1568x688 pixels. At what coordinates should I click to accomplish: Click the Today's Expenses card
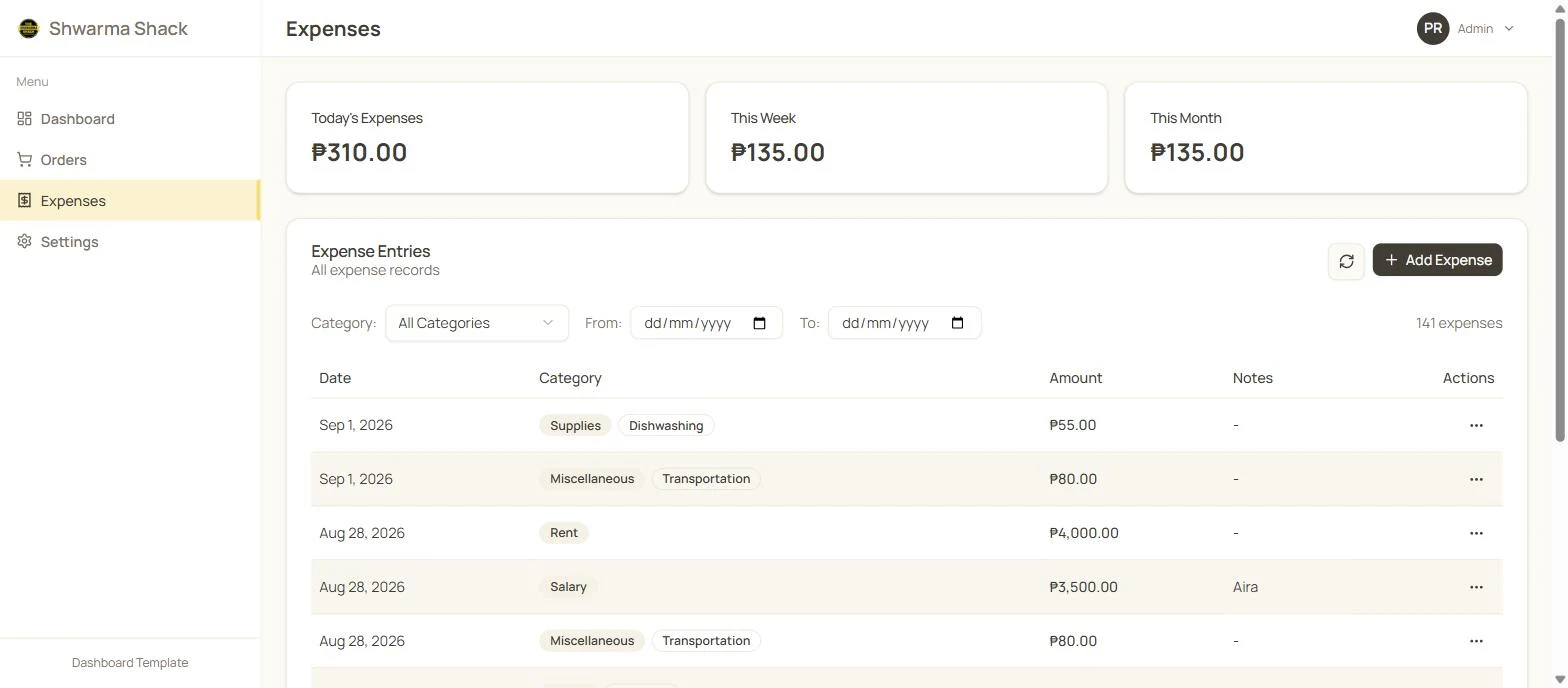tap(487, 138)
